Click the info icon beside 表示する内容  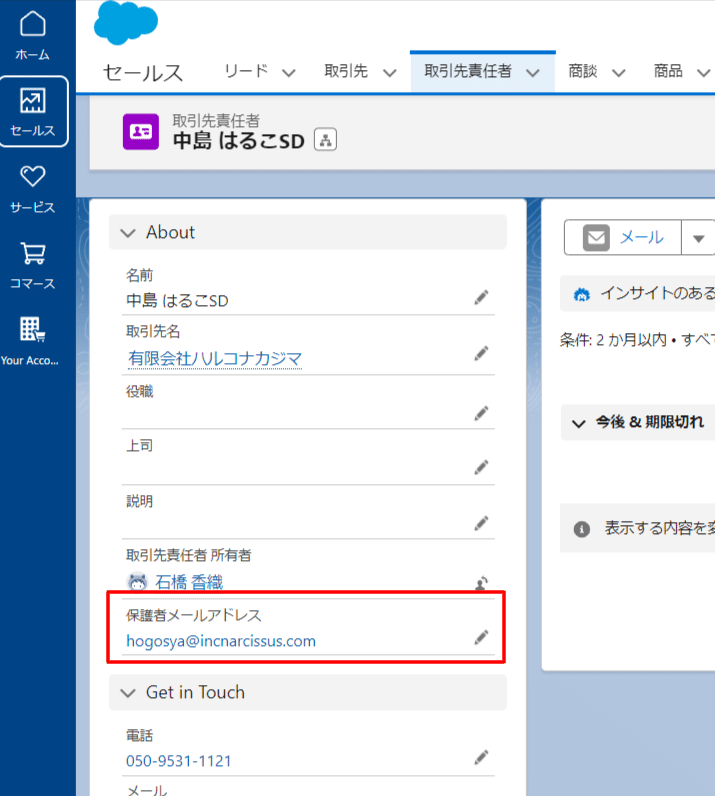(x=582, y=529)
